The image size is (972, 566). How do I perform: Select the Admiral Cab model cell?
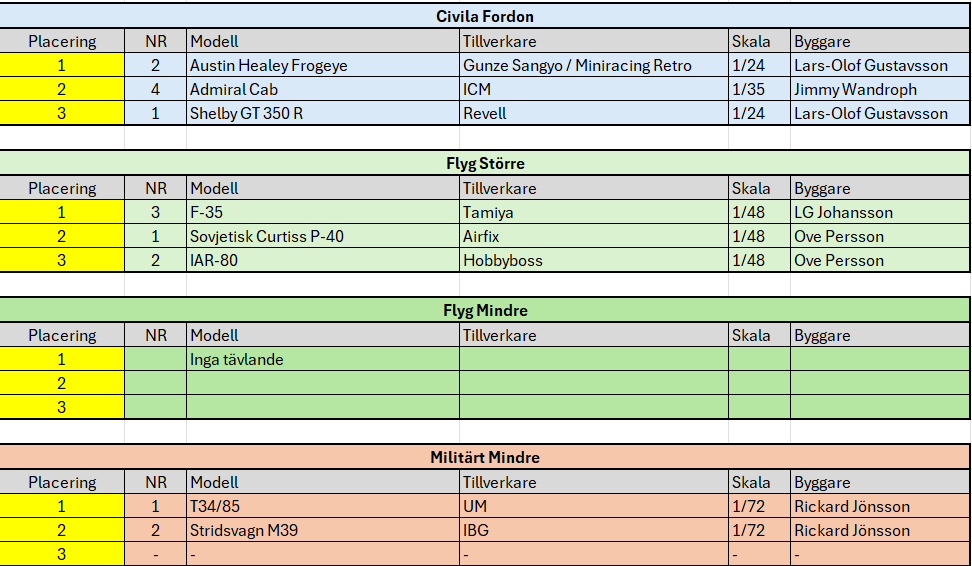point(234,89)
